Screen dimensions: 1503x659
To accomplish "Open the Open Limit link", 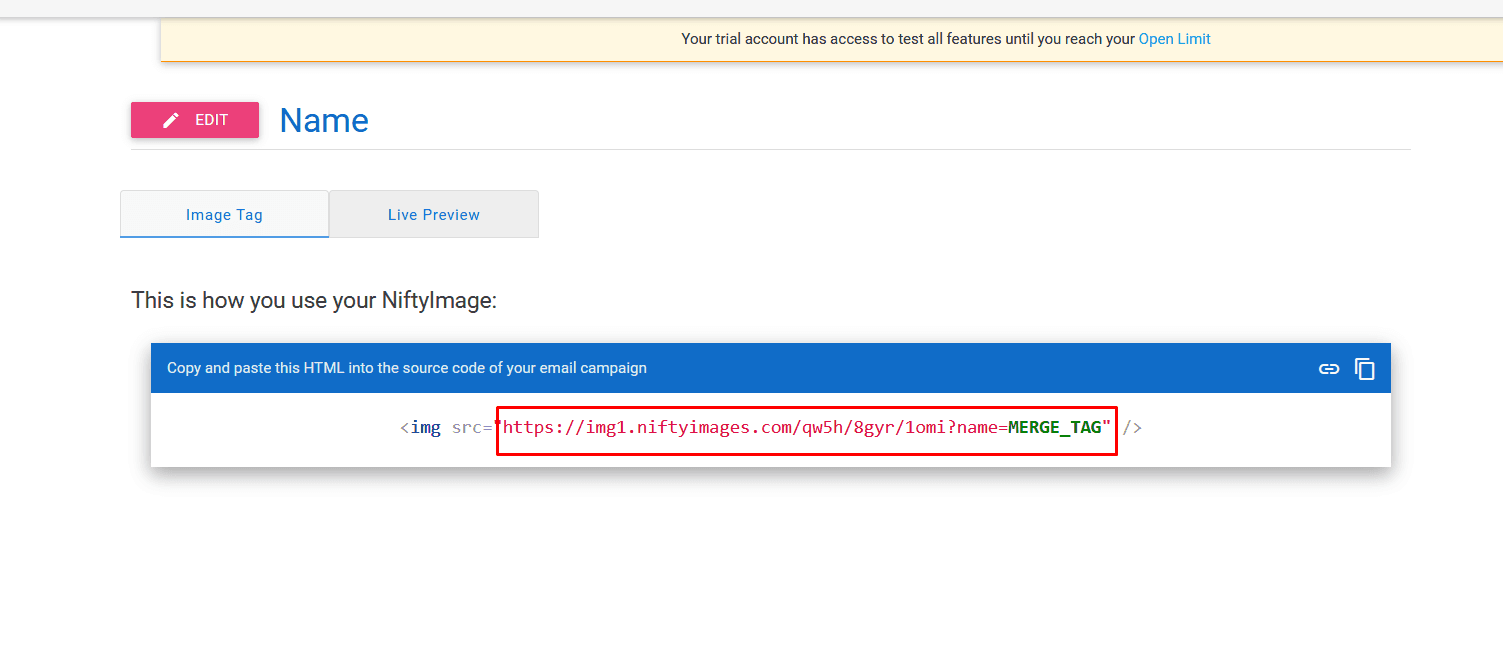I will (x=1174, y=39).
